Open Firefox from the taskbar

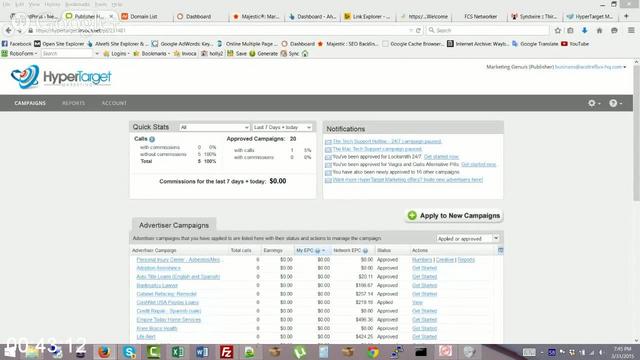[x=104, y=351]
